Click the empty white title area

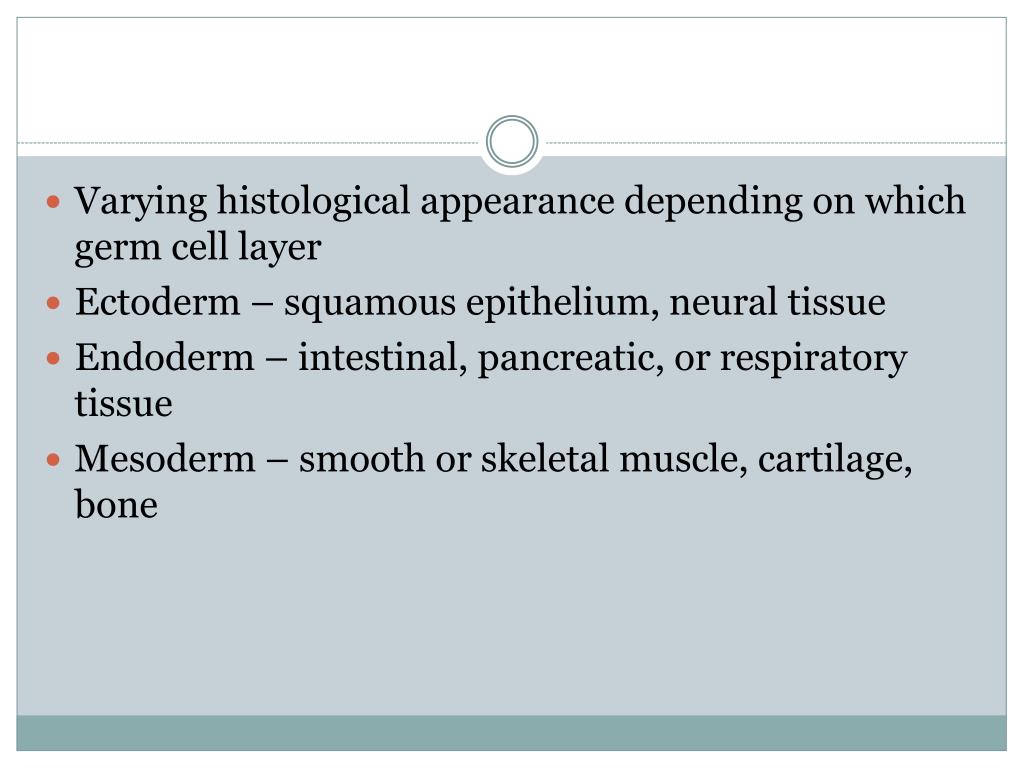pyautogui.click(x=511, y=72)
